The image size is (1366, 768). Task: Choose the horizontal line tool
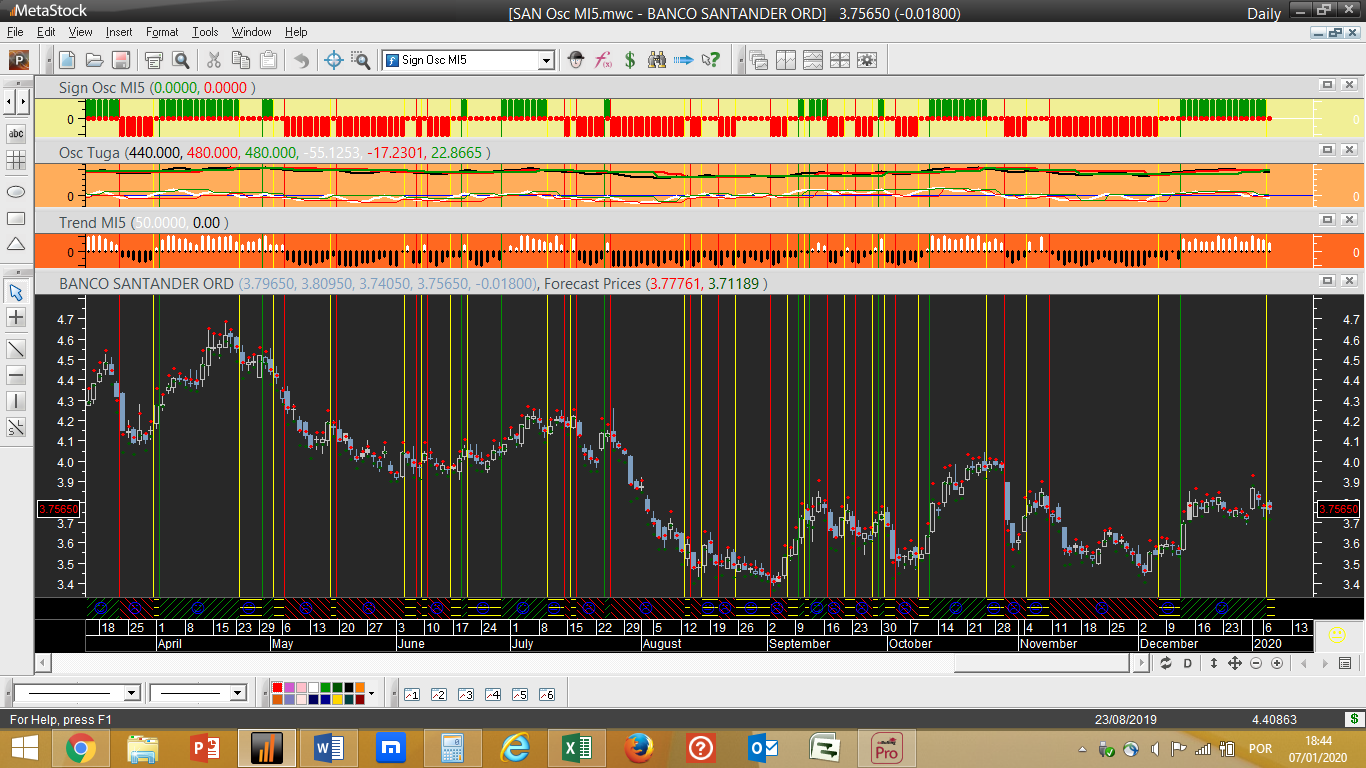pyautogui.click(x=16, y=375)
